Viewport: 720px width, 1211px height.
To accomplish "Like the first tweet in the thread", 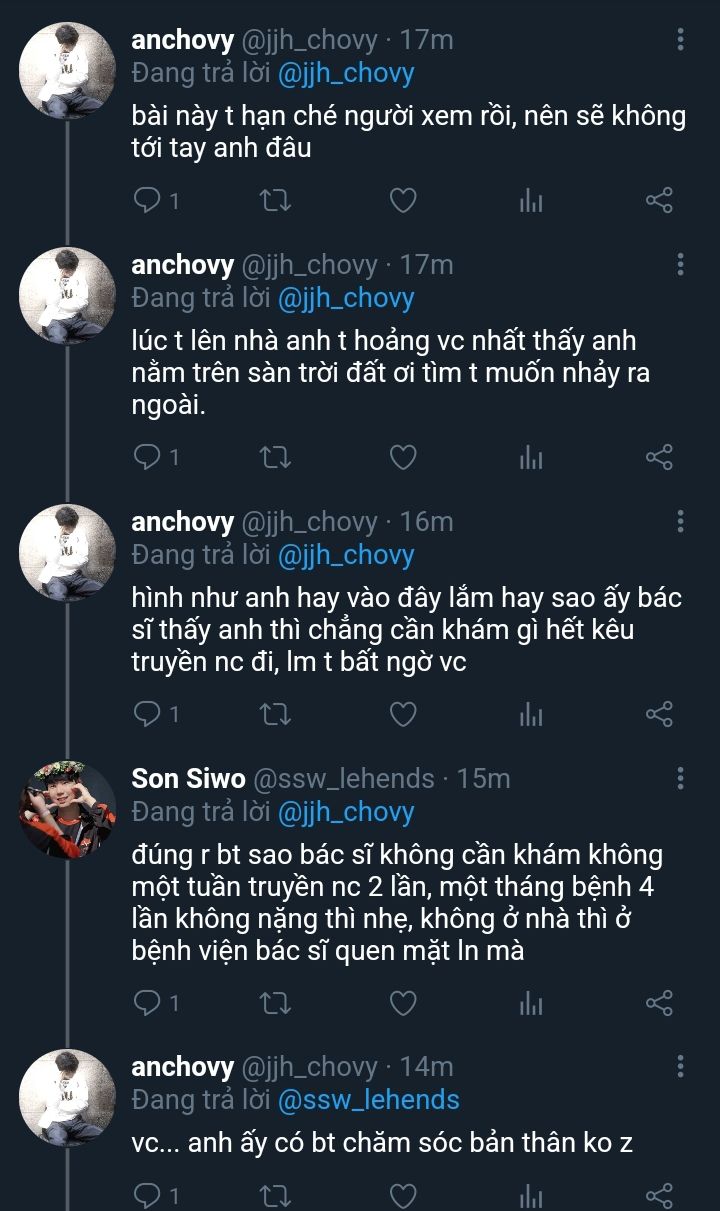I will (402, 201).
